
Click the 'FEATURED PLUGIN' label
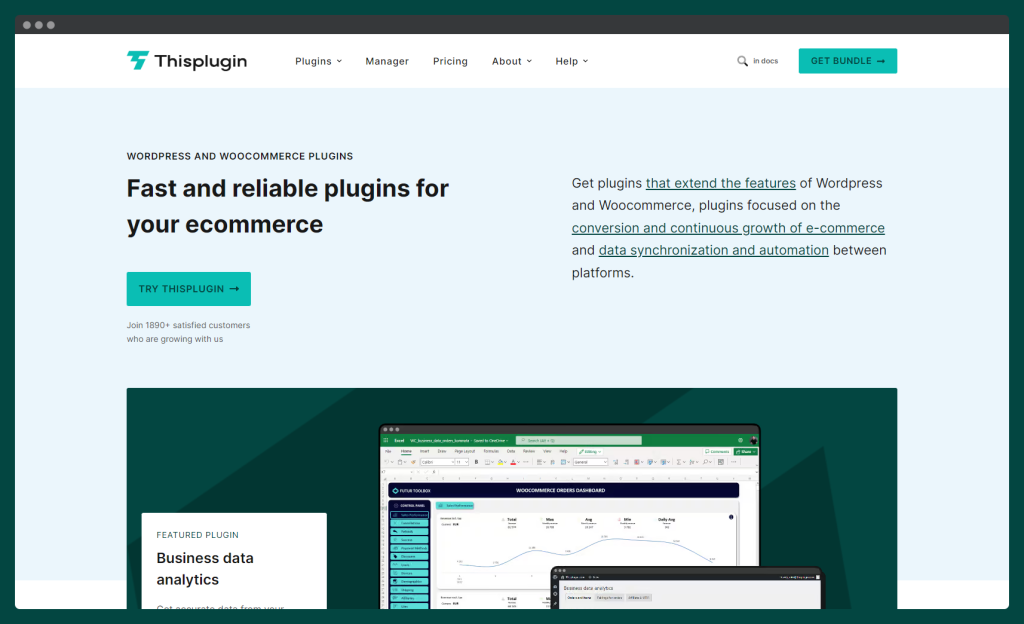pos(197,535)
